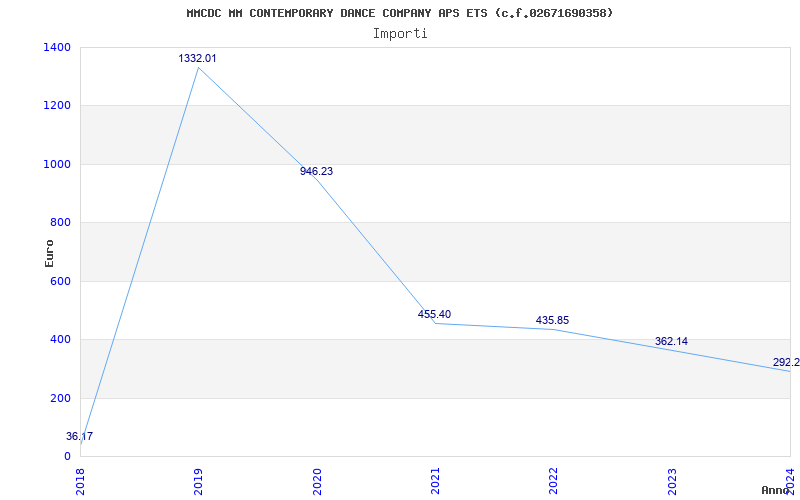Click the 2022 x-axis label

(x=553, y=481)
